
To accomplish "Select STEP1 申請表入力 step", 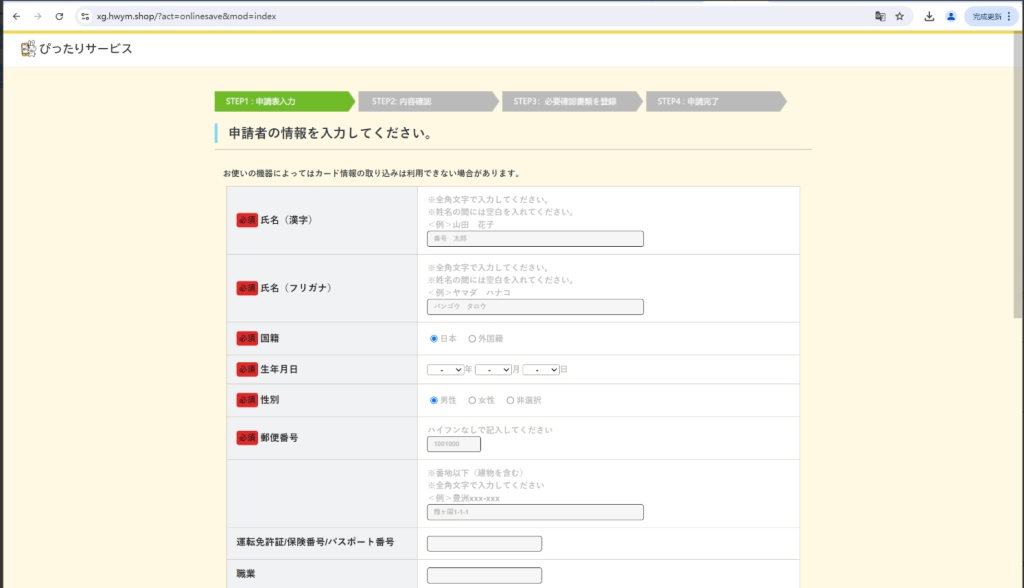I will click(x=285, y=101).
